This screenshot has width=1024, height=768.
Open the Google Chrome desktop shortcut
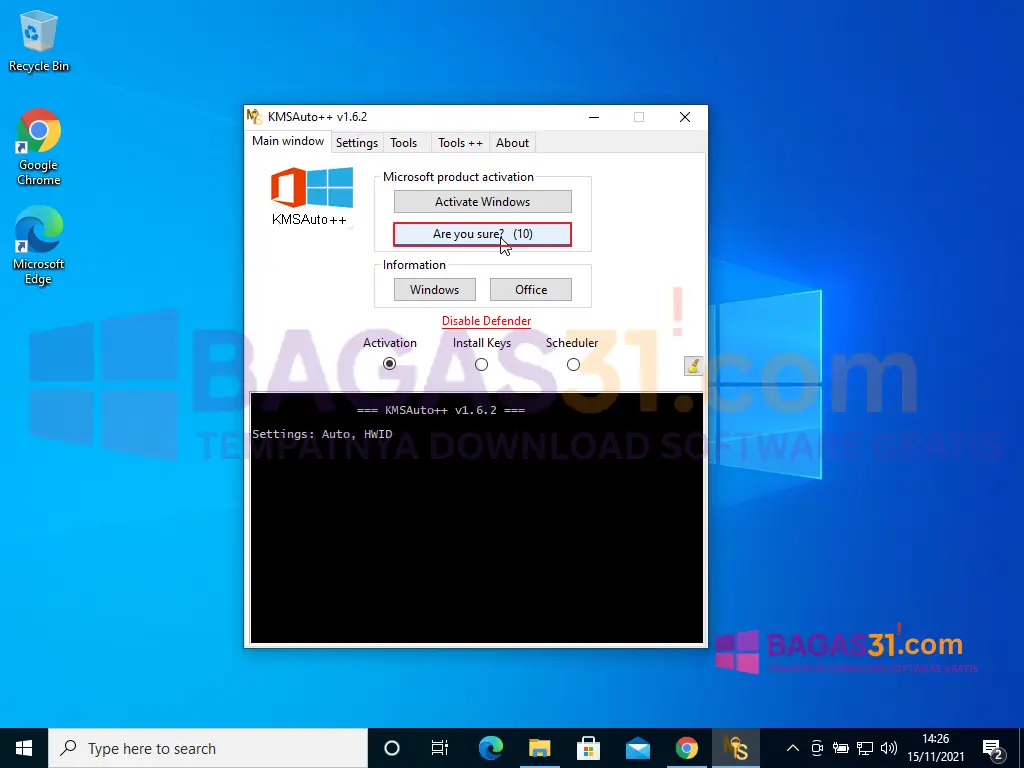click(39, 147)
